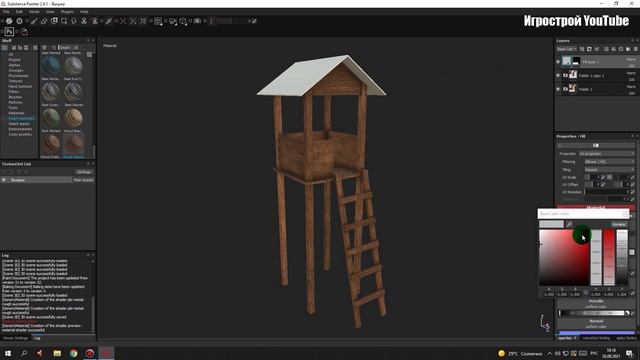
Task: Open the Help menu
Action: (x=84, y=12)
